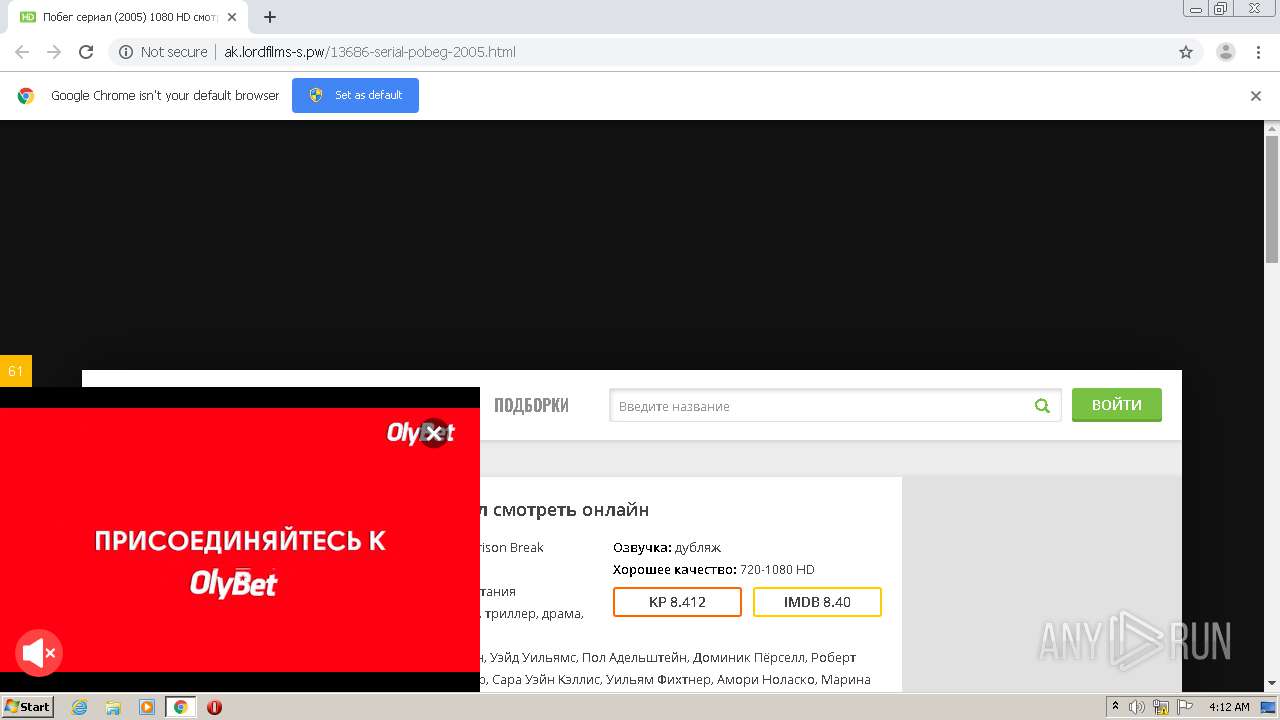Click actor name Пол Адельштейн
1280x720 pixels.
[634, 657]
